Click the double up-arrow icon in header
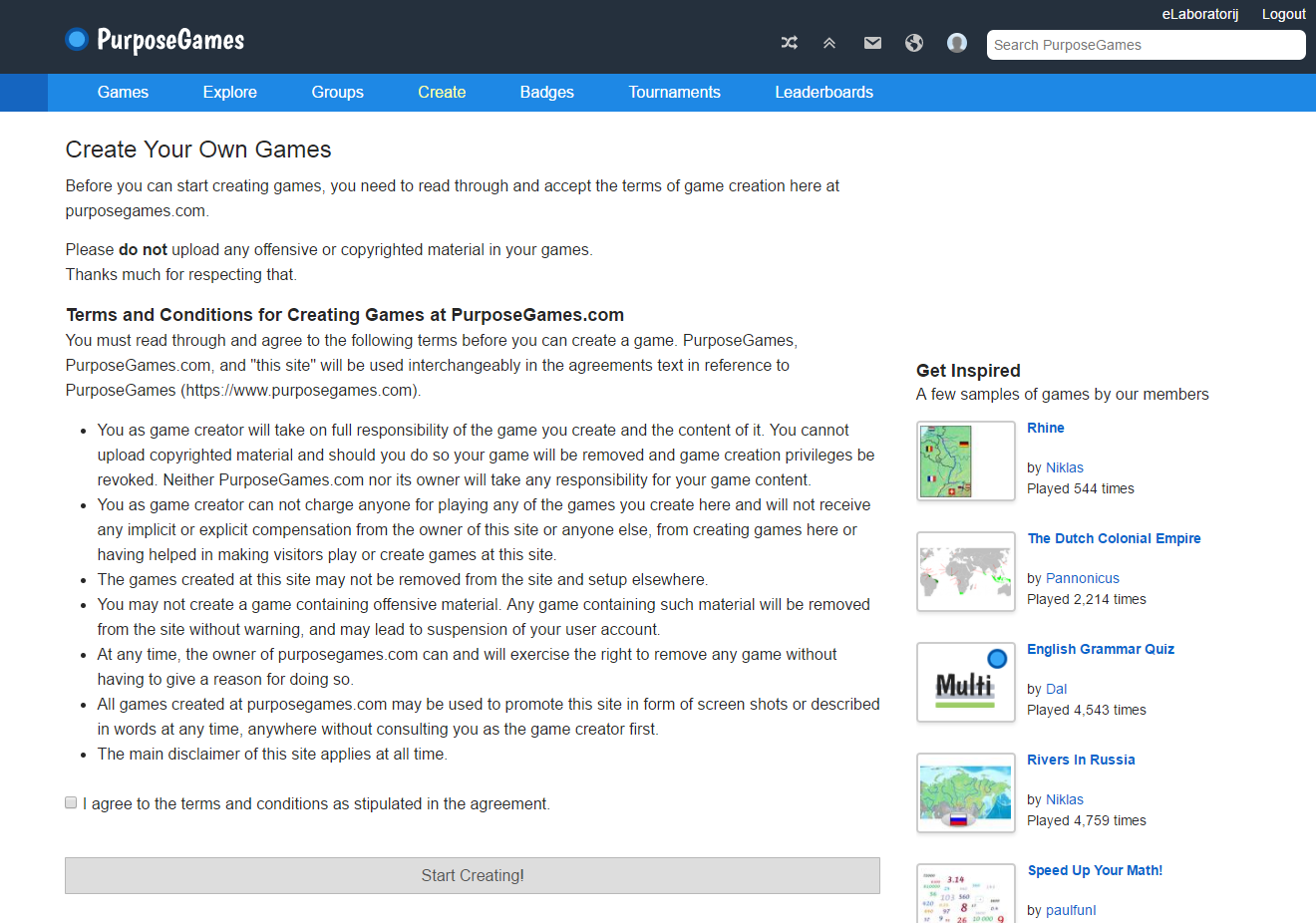 point(829,43)
